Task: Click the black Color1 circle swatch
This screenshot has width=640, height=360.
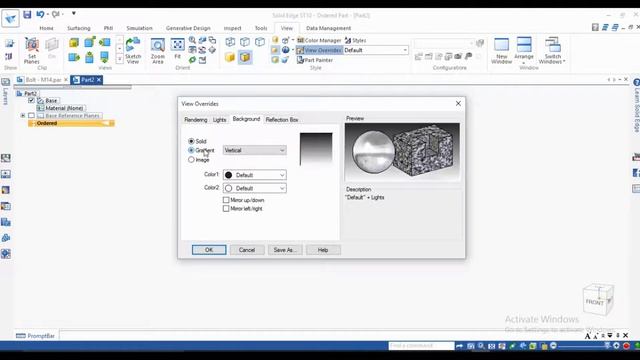Action: [229, 175]
